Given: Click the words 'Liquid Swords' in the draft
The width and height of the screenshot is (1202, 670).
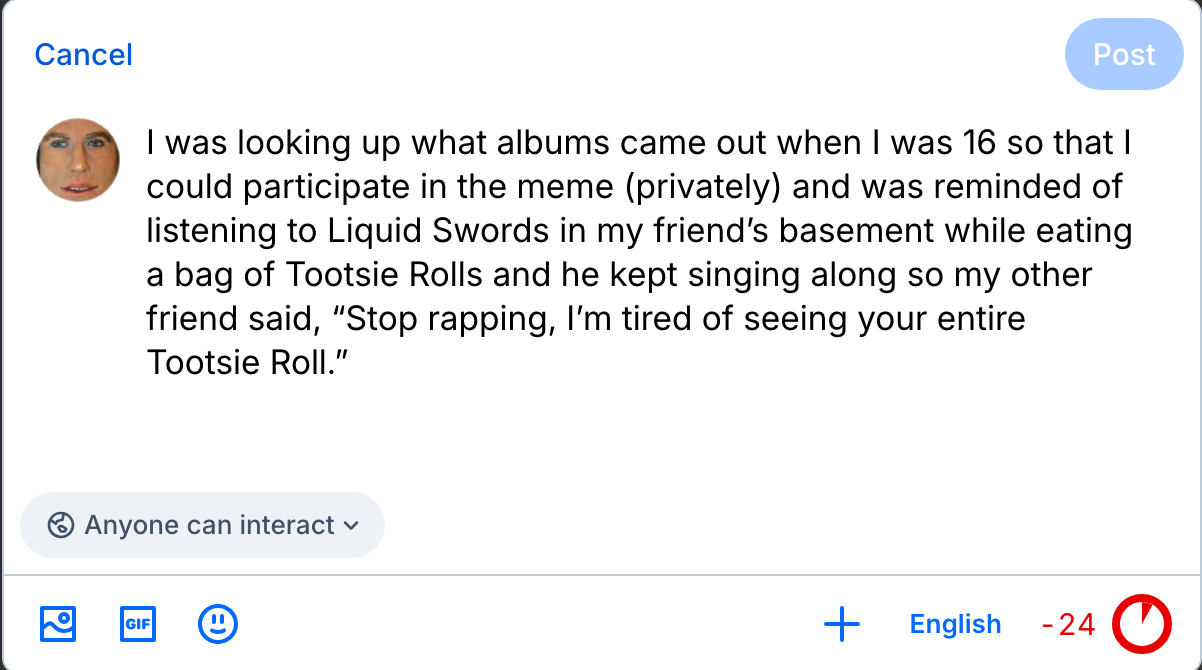Looking at the screenshot, I should tap(438, 231).
